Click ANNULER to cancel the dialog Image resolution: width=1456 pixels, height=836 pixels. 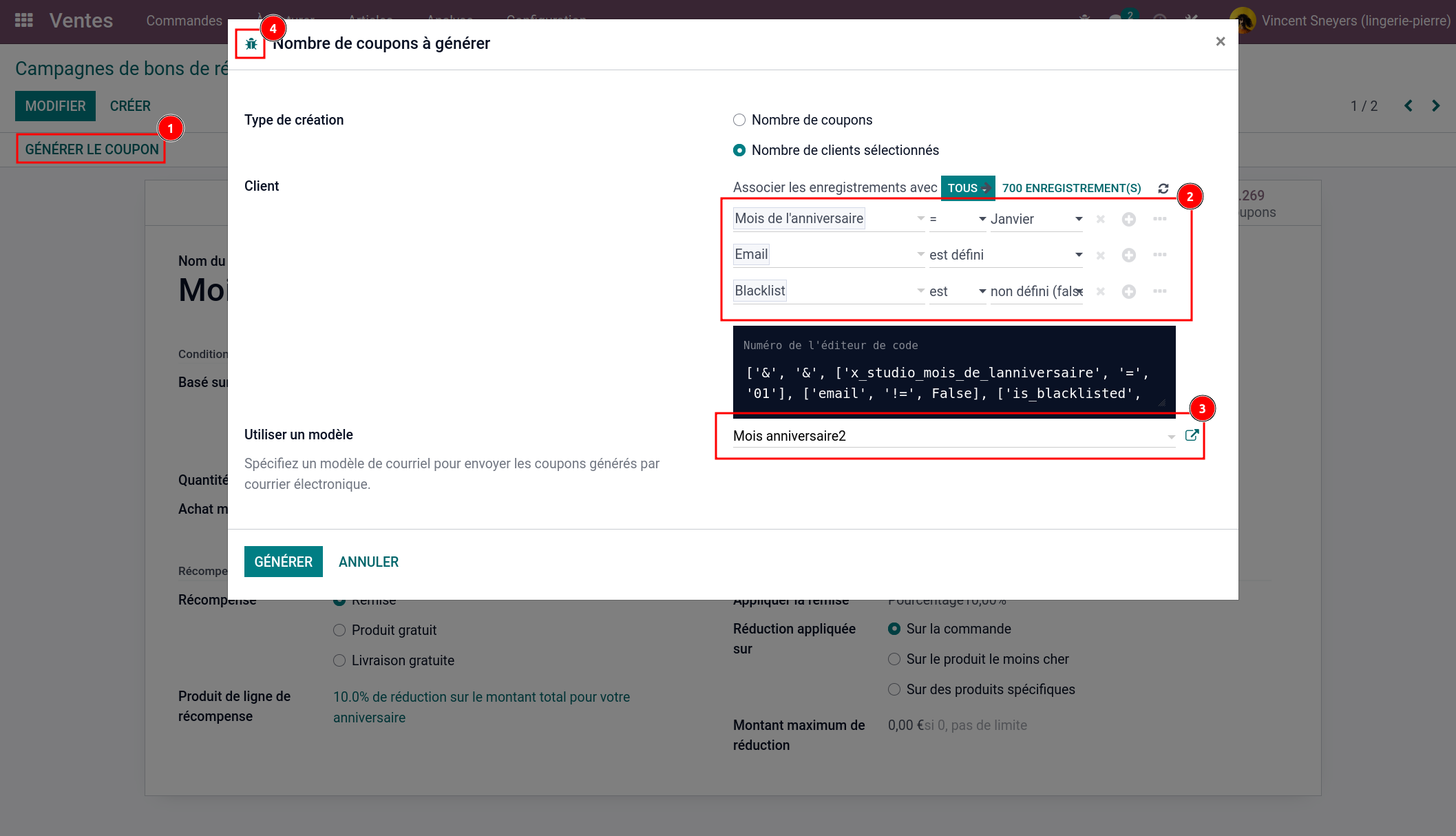368,562
